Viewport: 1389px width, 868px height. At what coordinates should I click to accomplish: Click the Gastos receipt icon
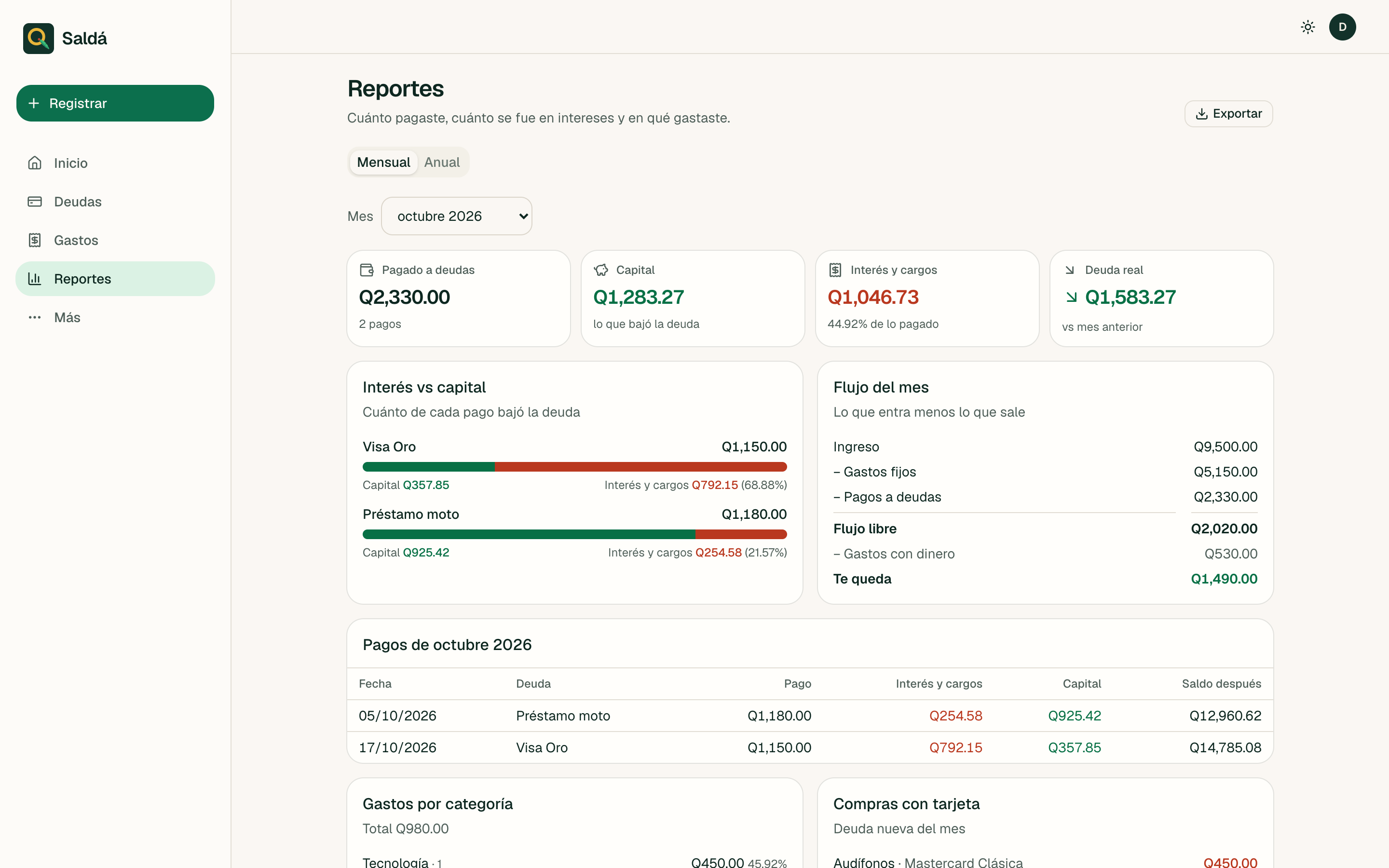pos(35,240)
